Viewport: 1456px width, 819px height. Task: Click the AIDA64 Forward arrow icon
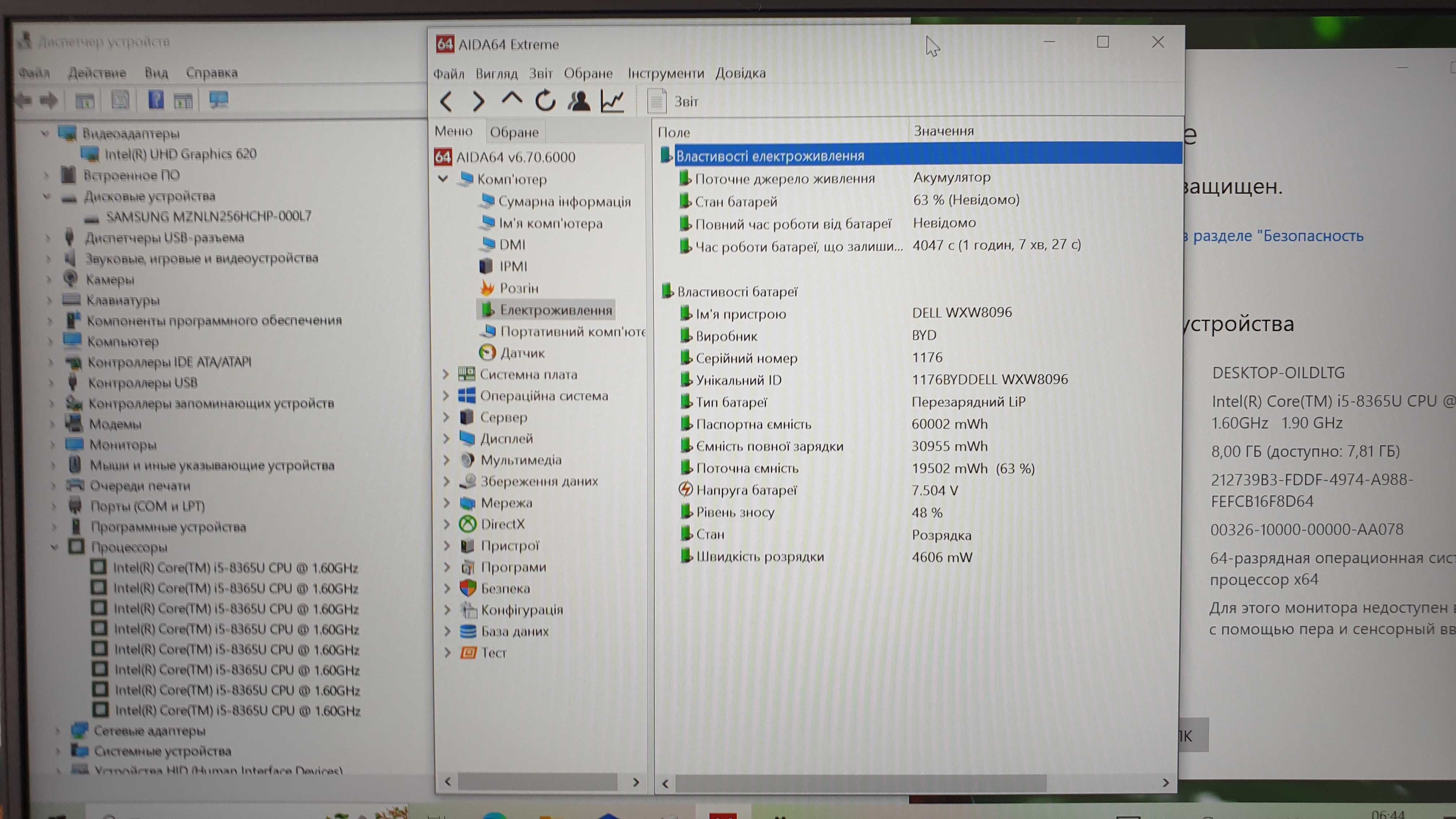(478, 102)
